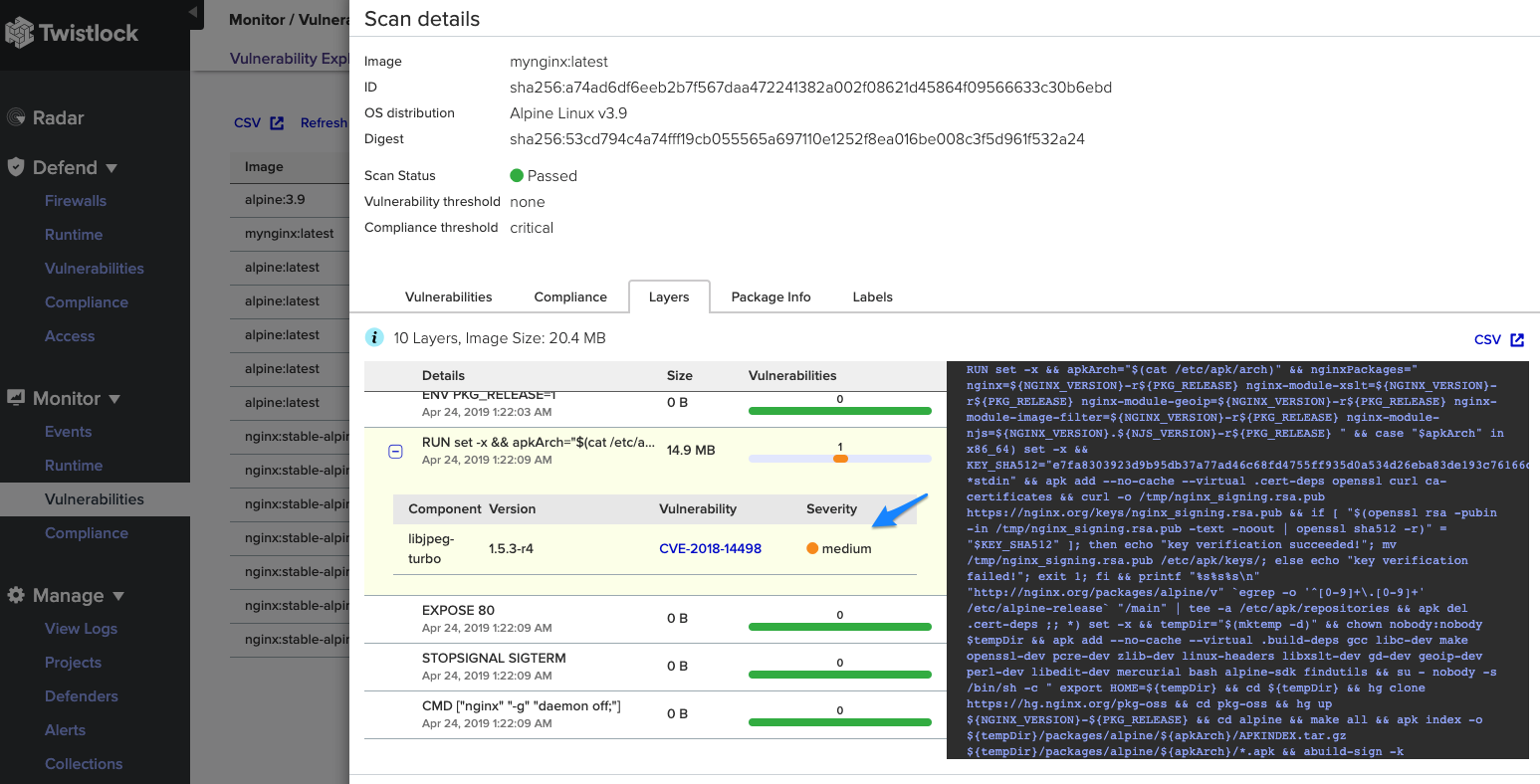Click the Details column header

tap(443, 375)
